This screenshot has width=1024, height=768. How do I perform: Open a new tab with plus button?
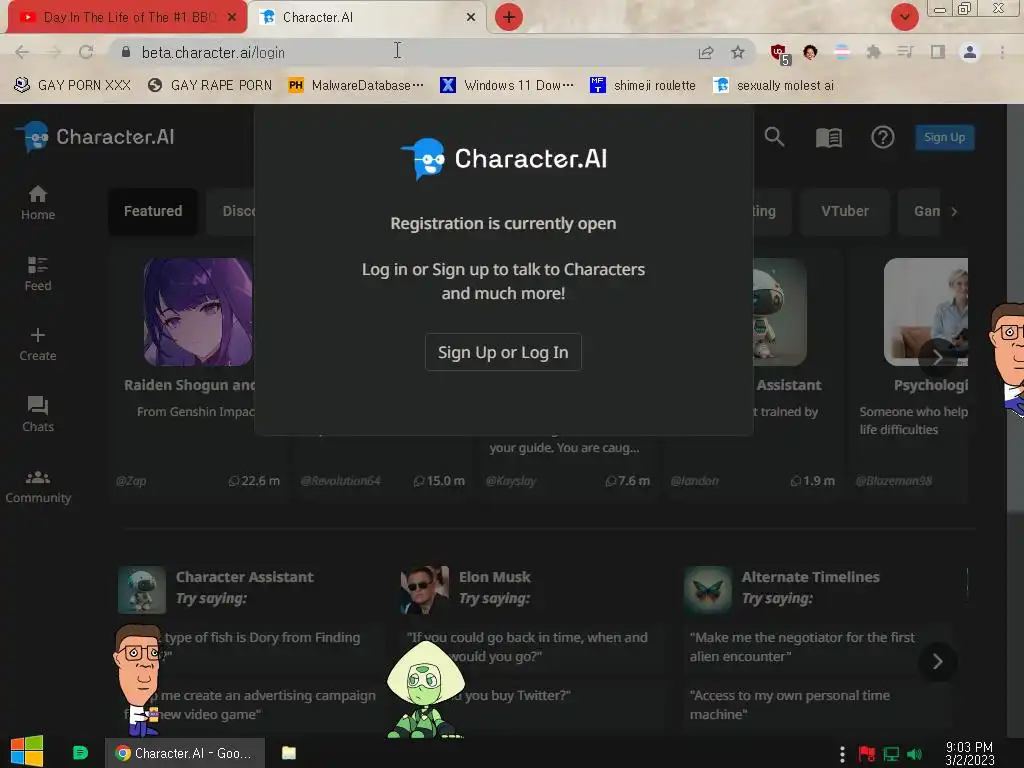click(x=509, y=17)
